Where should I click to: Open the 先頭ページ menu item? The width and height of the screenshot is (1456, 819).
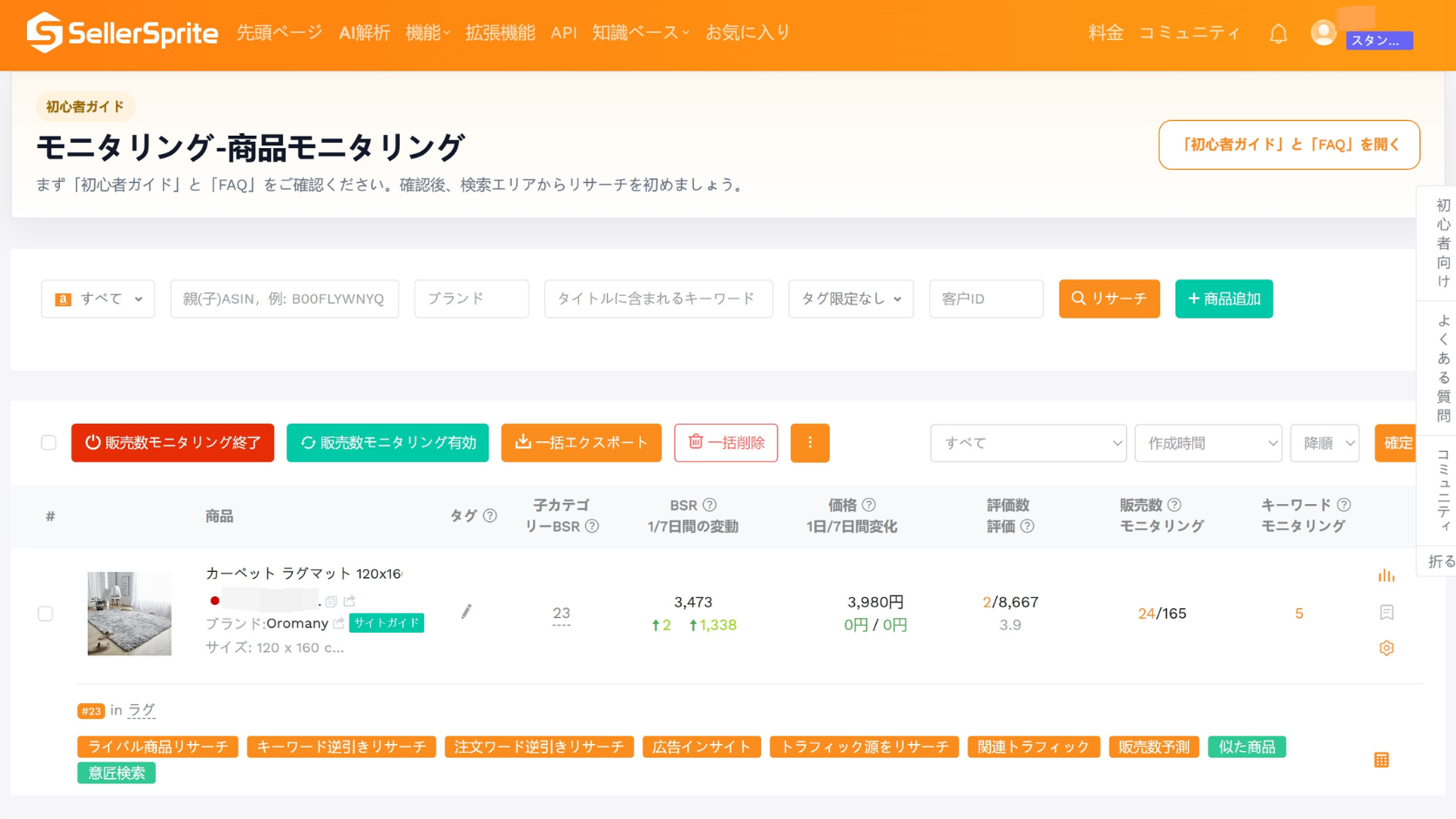[280, 33]
